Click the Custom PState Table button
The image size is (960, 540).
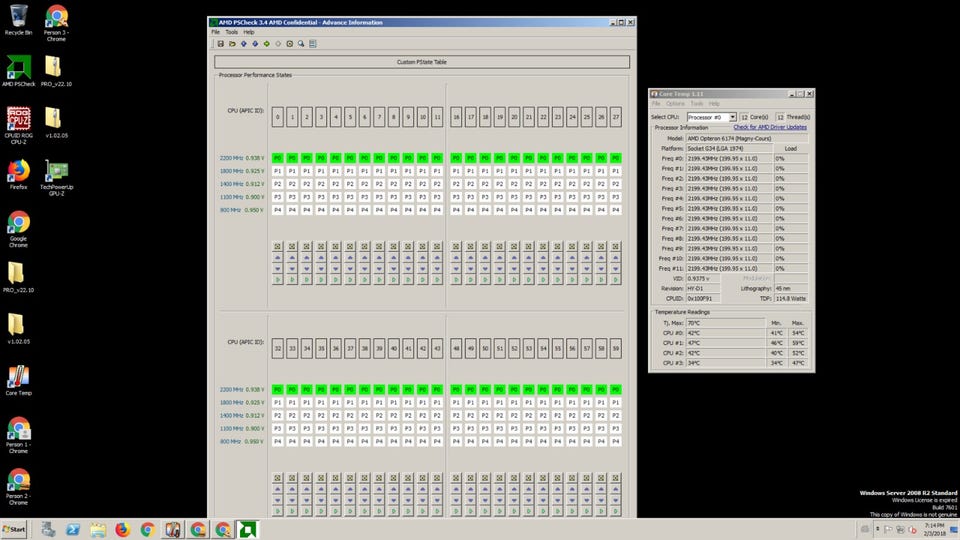422,62
